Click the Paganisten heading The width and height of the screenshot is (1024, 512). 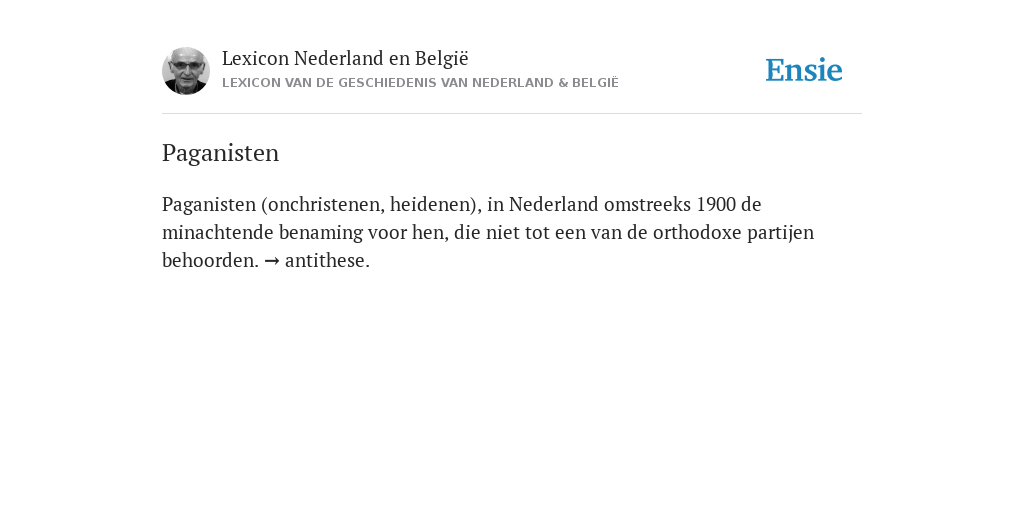click(x=220, y=153)
